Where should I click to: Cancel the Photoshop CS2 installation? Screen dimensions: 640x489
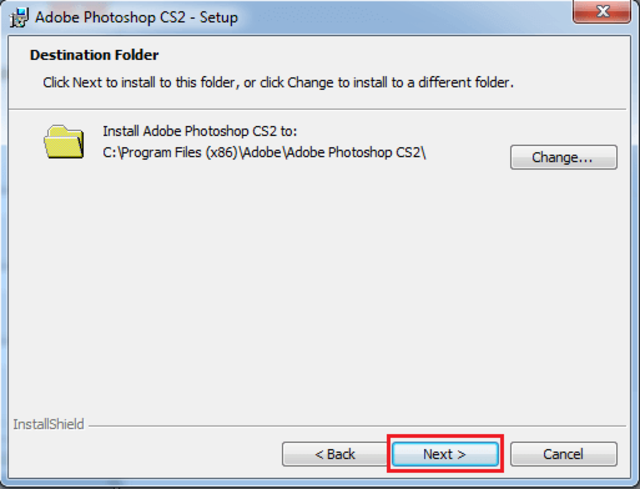point(562,454)
